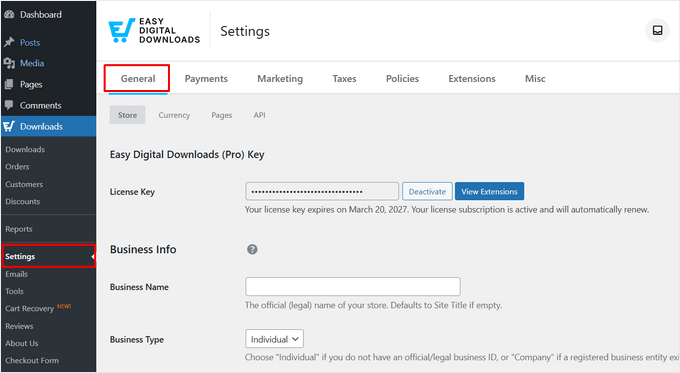The width and height of the screenshot is (680, 373).
Task: Open the About Us submenu link
Action: 22,343
